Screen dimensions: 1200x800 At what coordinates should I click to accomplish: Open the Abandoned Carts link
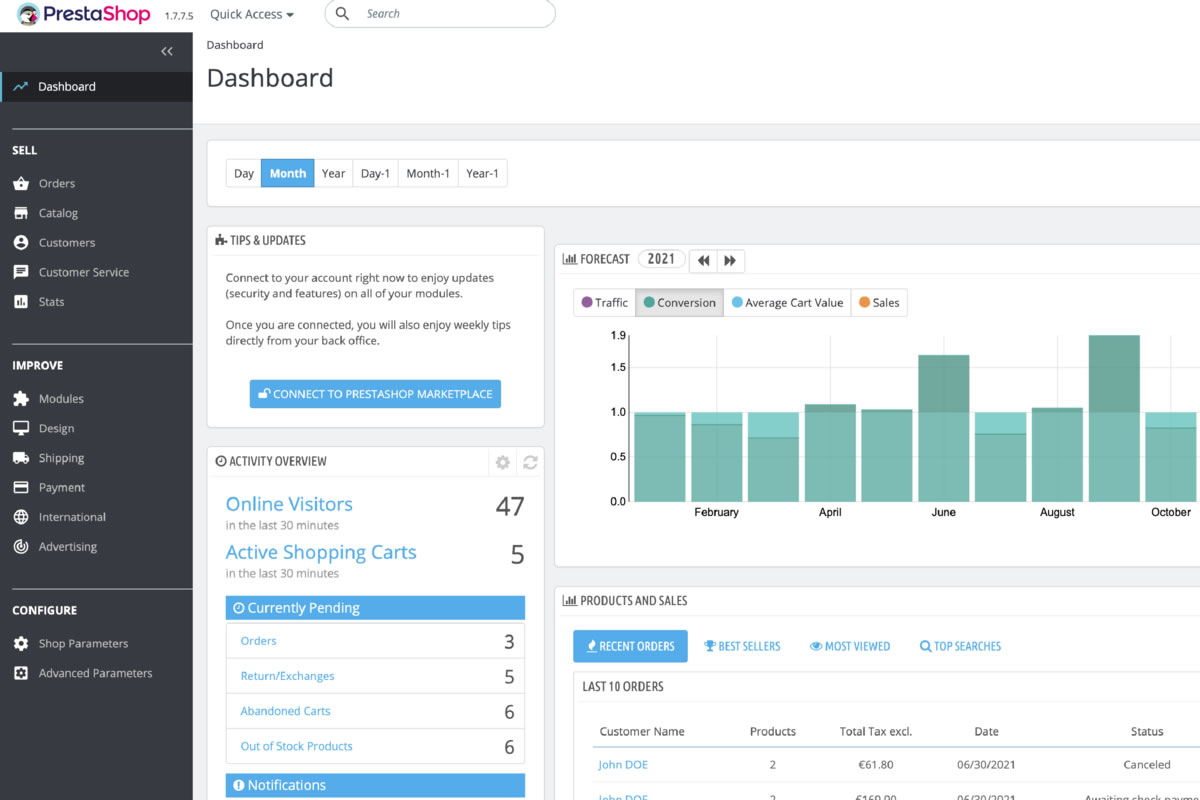coord(285,711)
